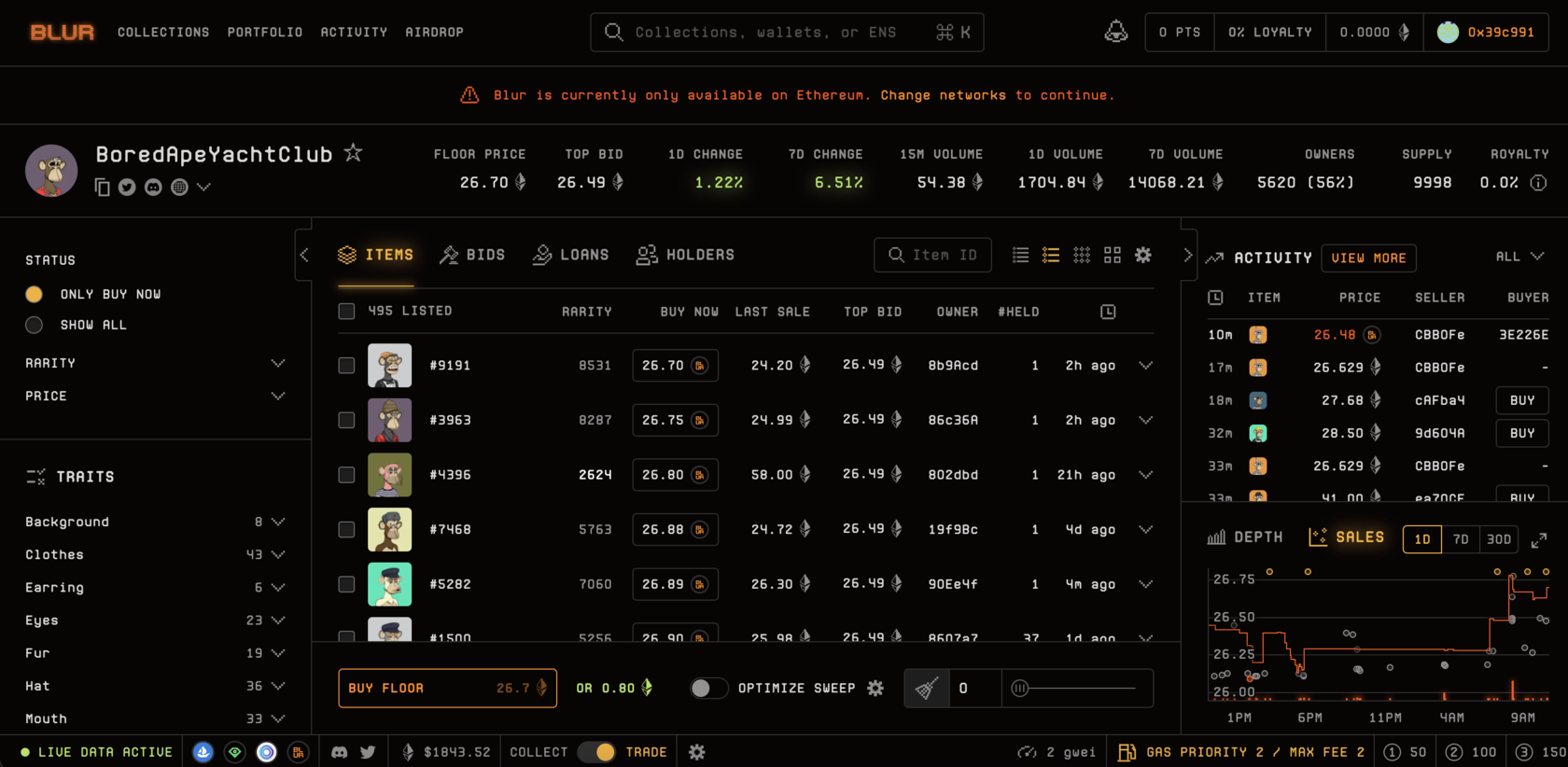Switch to the Loans tab
This screenshot has width=1568, height=767.
tap(570, 255)
